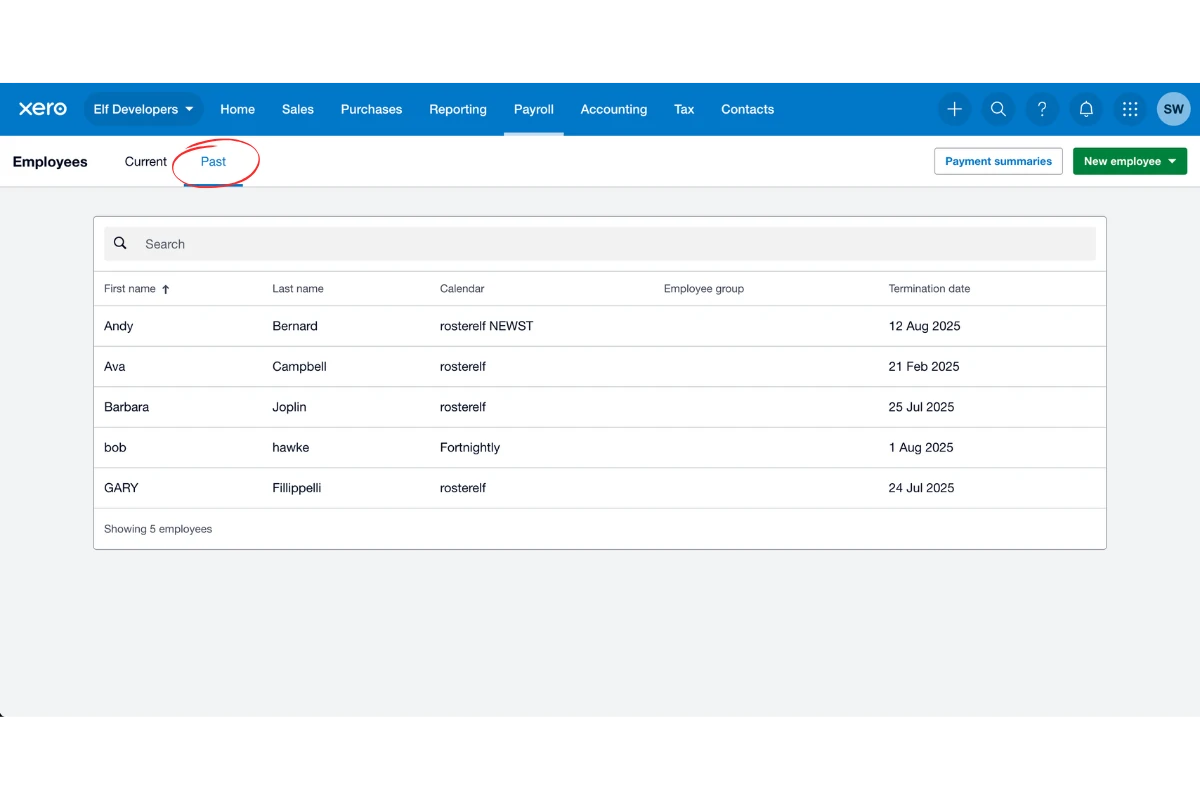Open the Purchases menu
The width and height of the screenshot is (1200, 800).
pos(371,109)
